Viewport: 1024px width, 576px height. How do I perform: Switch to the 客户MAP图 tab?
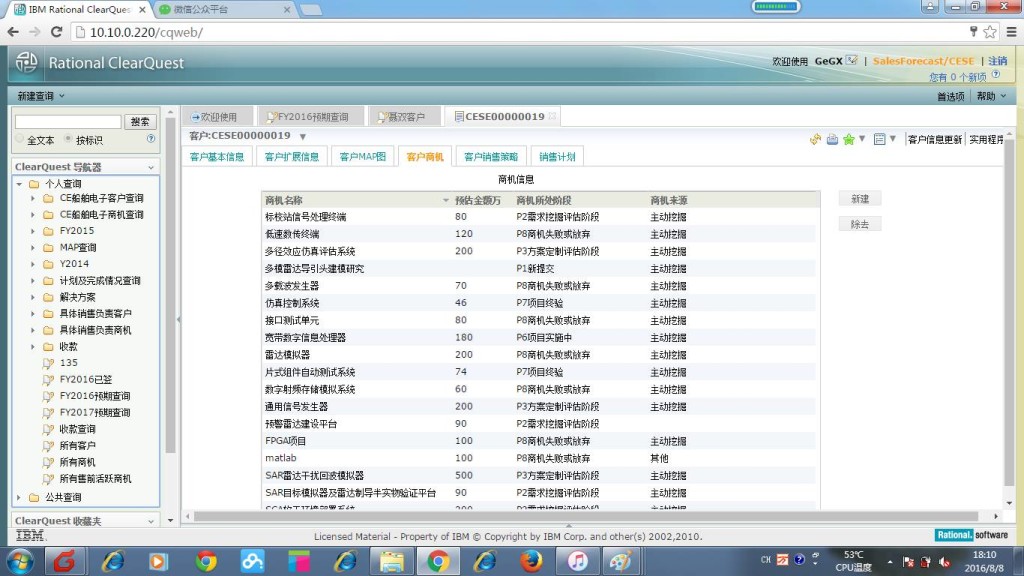[x=362, y=157]
